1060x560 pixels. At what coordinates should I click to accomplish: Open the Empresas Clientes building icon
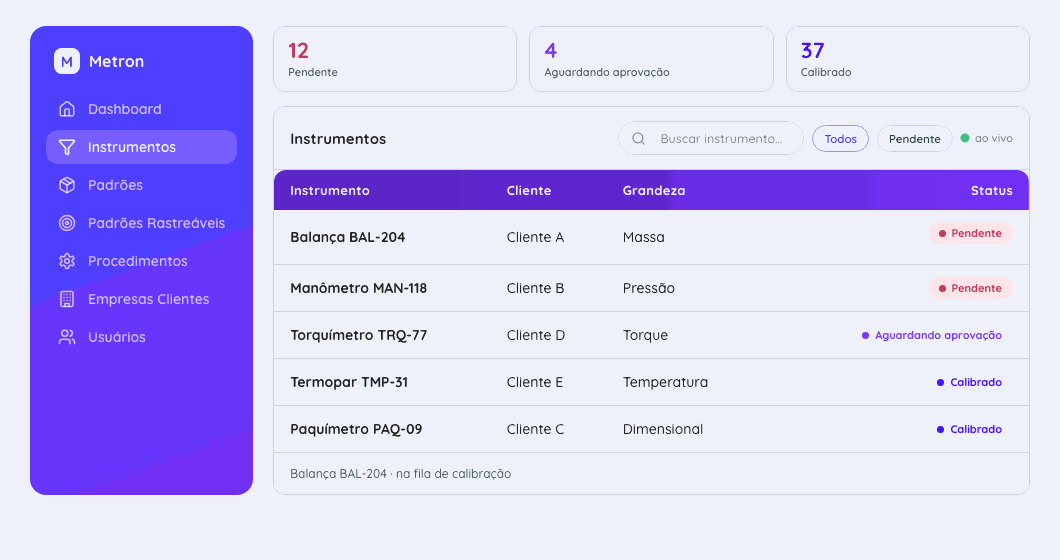(67, 299)
